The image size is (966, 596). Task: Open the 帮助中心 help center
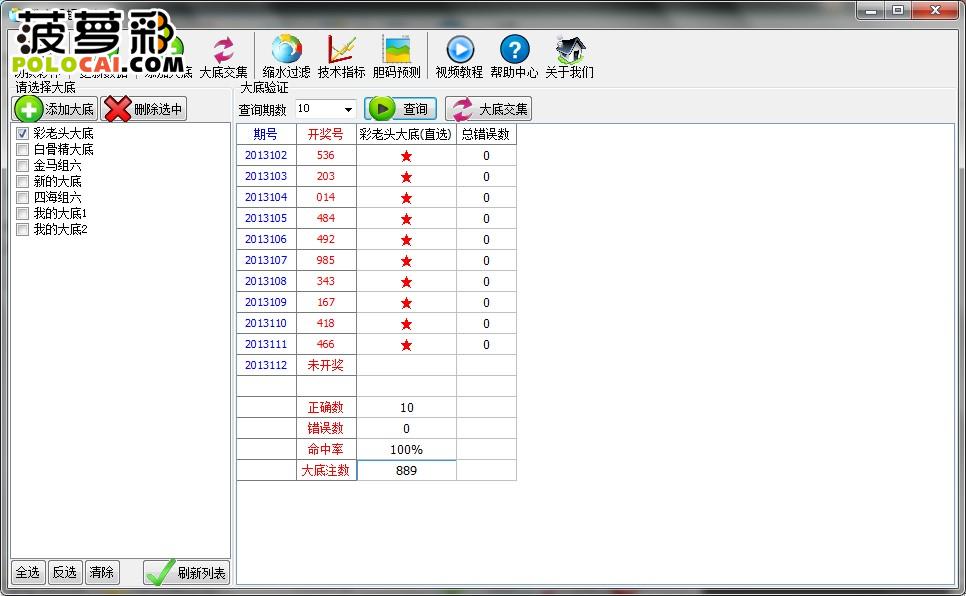point(514,55)
